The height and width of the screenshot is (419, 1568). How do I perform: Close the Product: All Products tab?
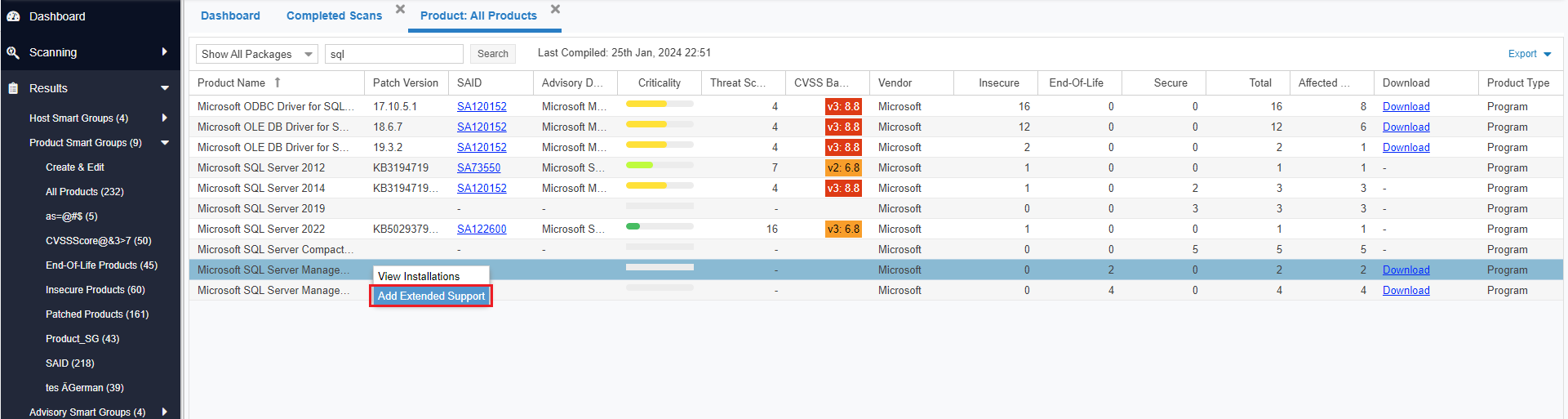555,10
